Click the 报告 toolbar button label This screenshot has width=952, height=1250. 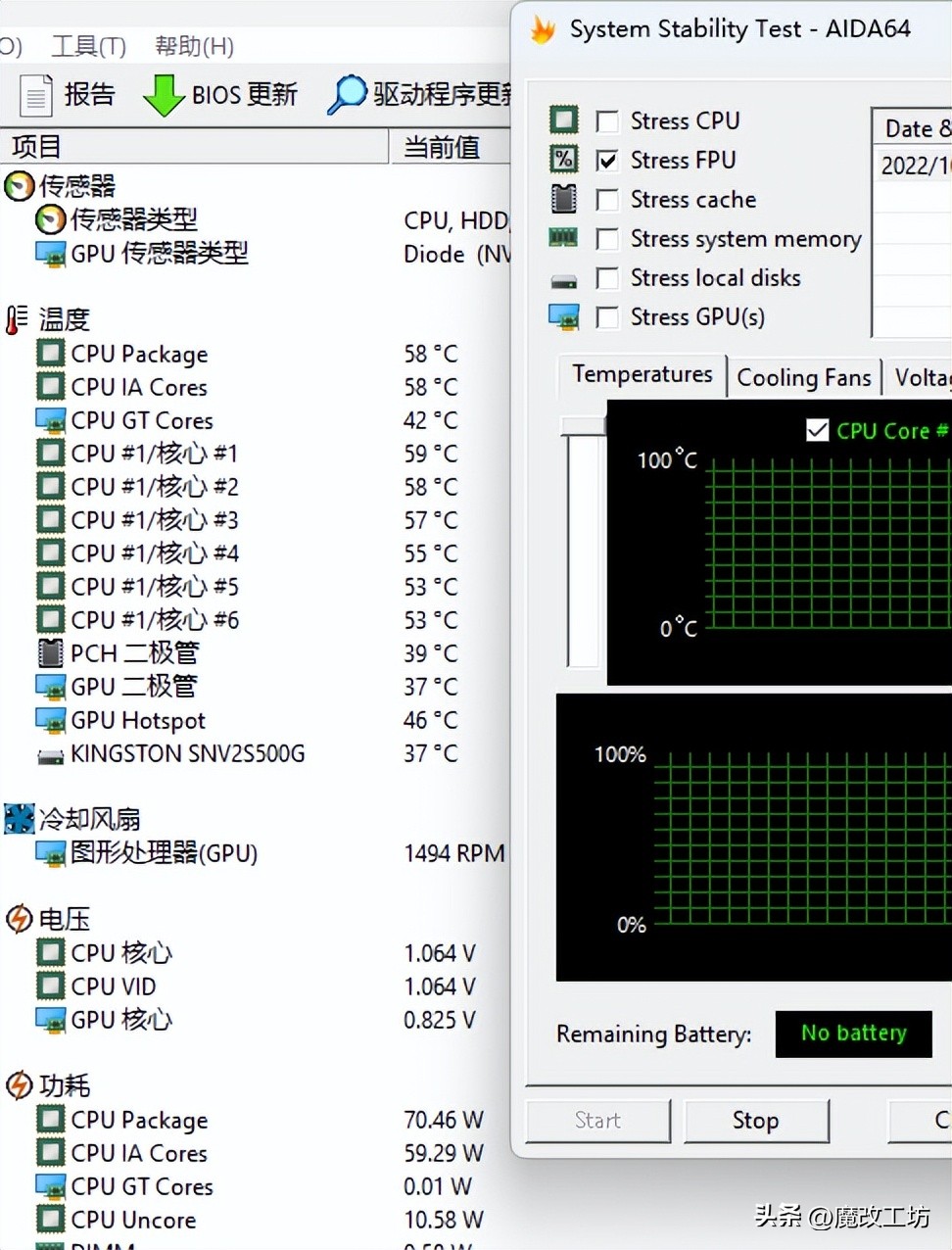[x=89, y=94]
